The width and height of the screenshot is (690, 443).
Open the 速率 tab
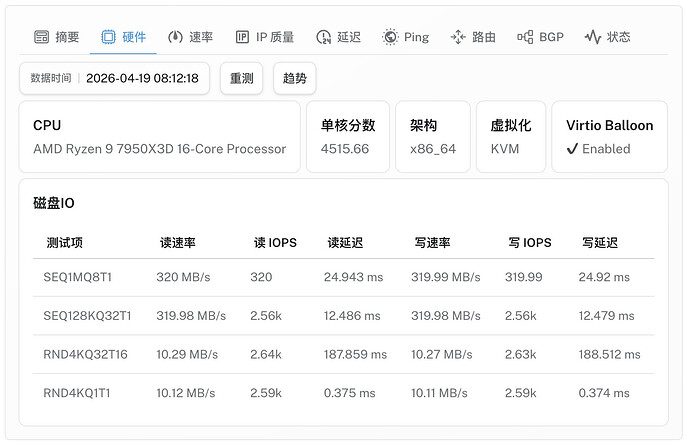190,37
